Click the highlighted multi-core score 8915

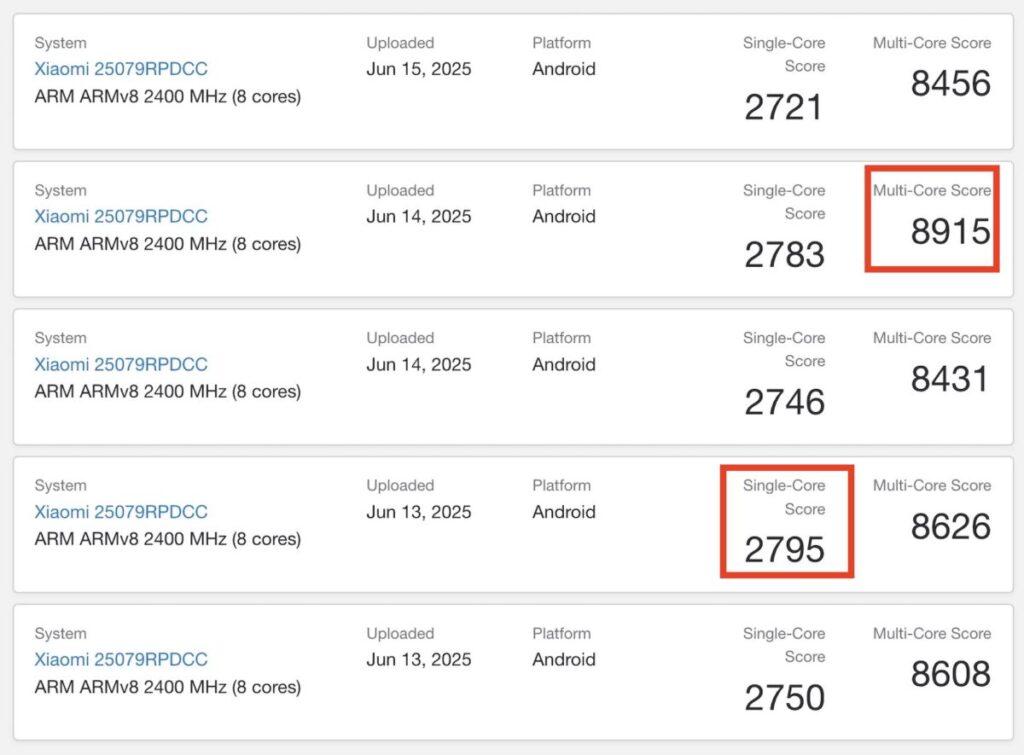coord(950,232)
